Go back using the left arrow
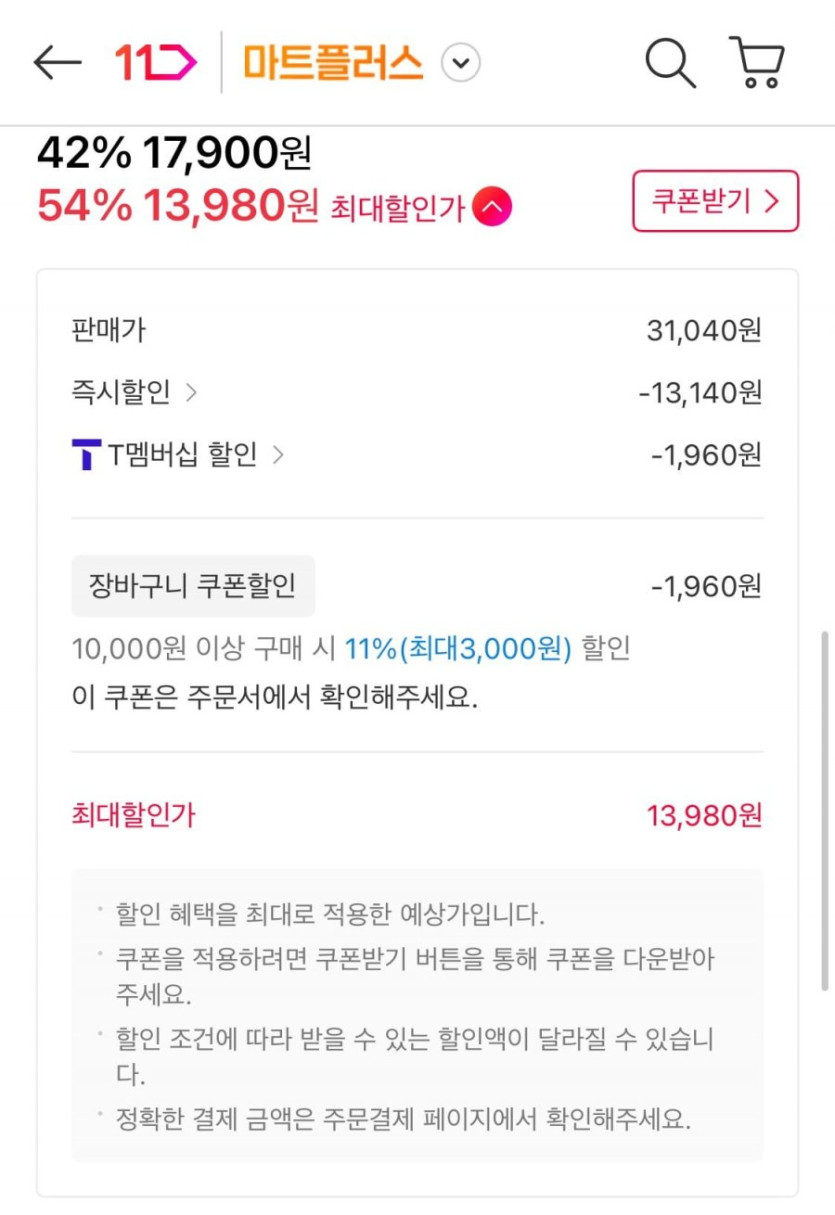The height and width of the screenshot is (1215, 835). pyautogui.click(x=57, y=63)
